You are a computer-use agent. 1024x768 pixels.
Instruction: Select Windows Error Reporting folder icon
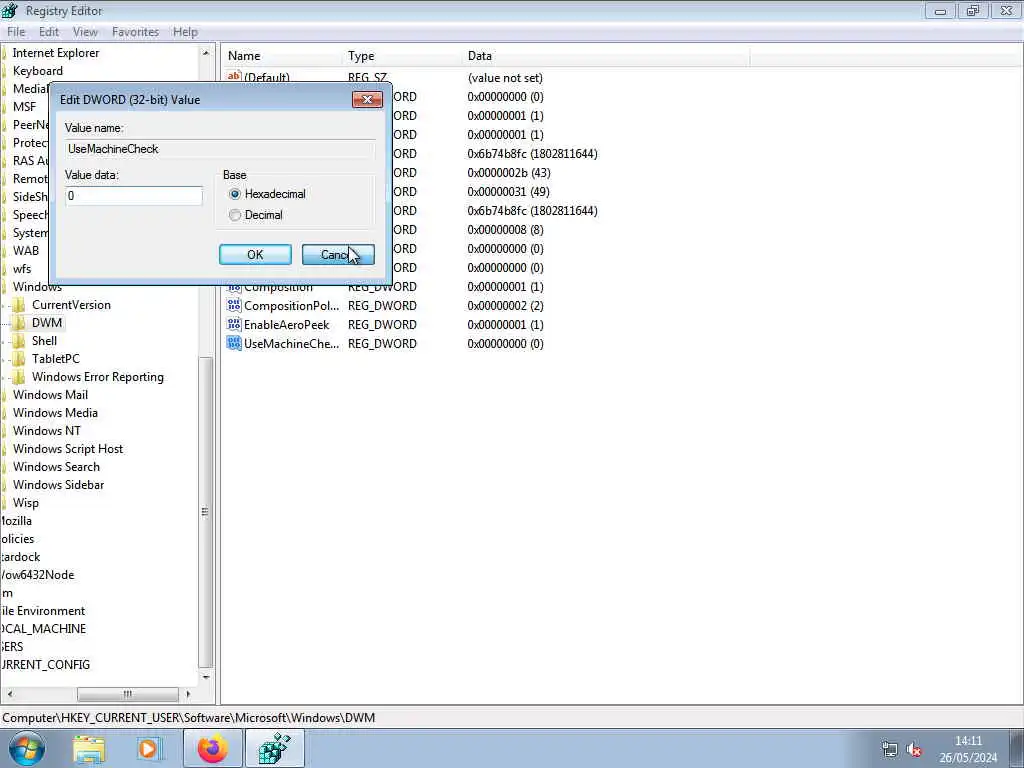(20, 377)
